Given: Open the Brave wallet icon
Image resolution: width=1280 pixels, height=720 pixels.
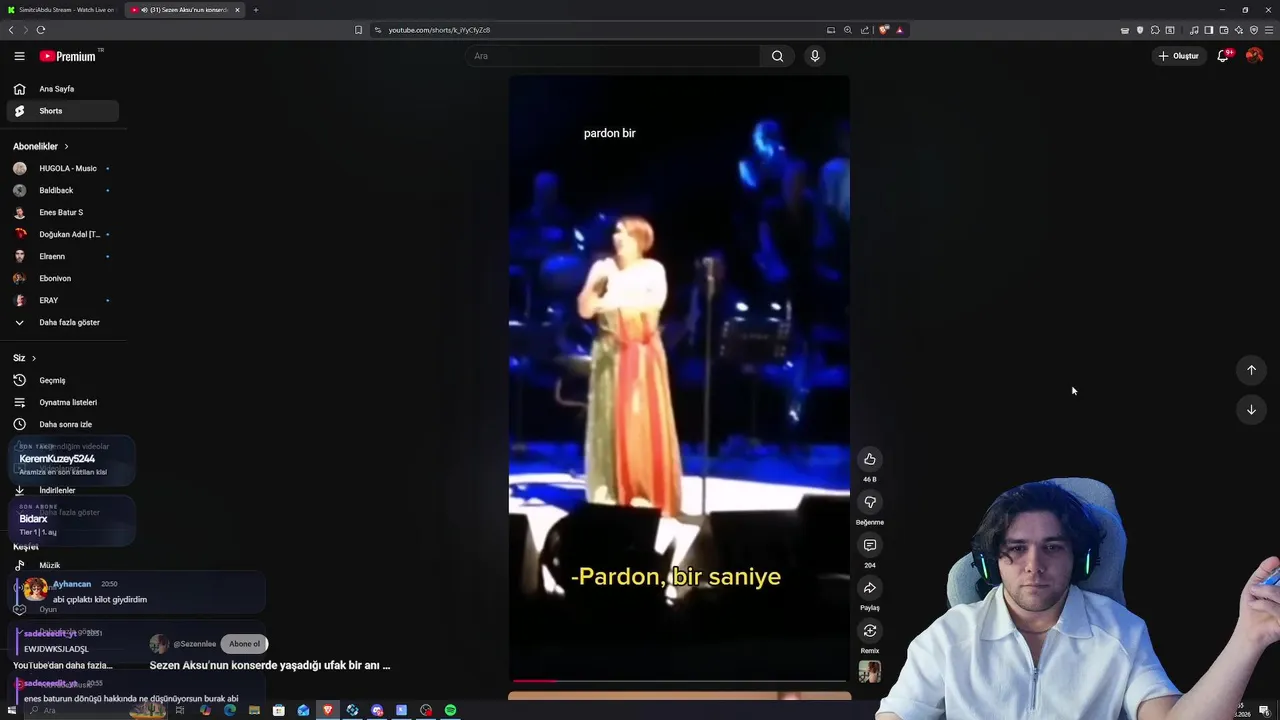Looking at the screenshot, I should pyautogui.click(x=1223, y=30).
